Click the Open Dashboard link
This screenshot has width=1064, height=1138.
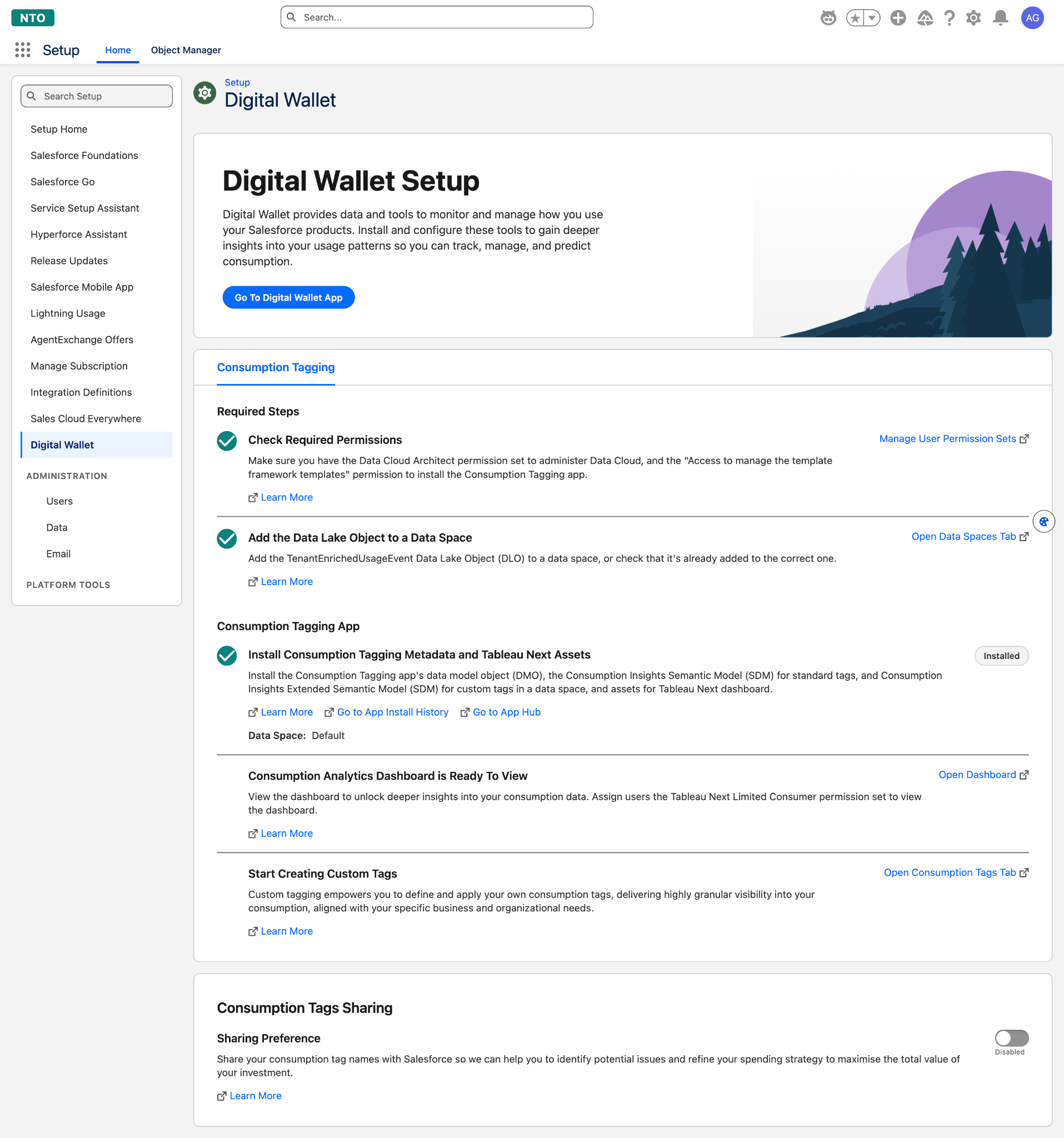984,775
